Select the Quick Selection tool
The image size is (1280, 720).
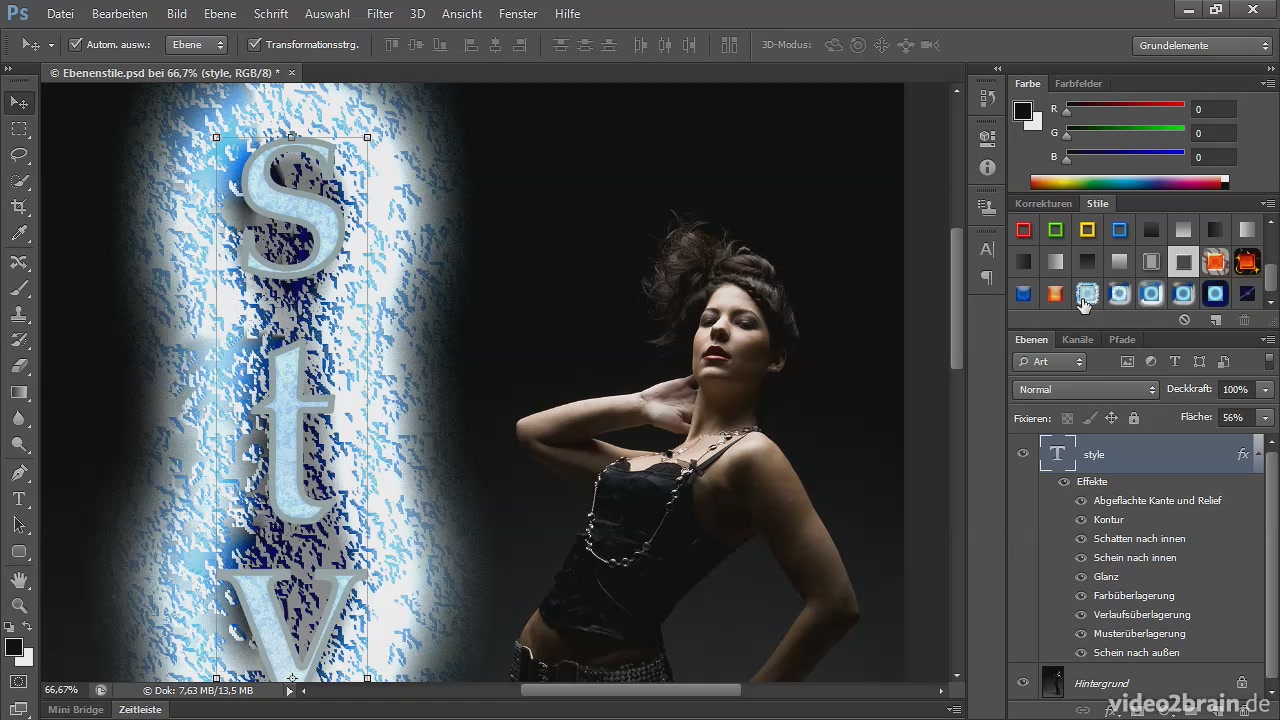click(x=19, y=181)
